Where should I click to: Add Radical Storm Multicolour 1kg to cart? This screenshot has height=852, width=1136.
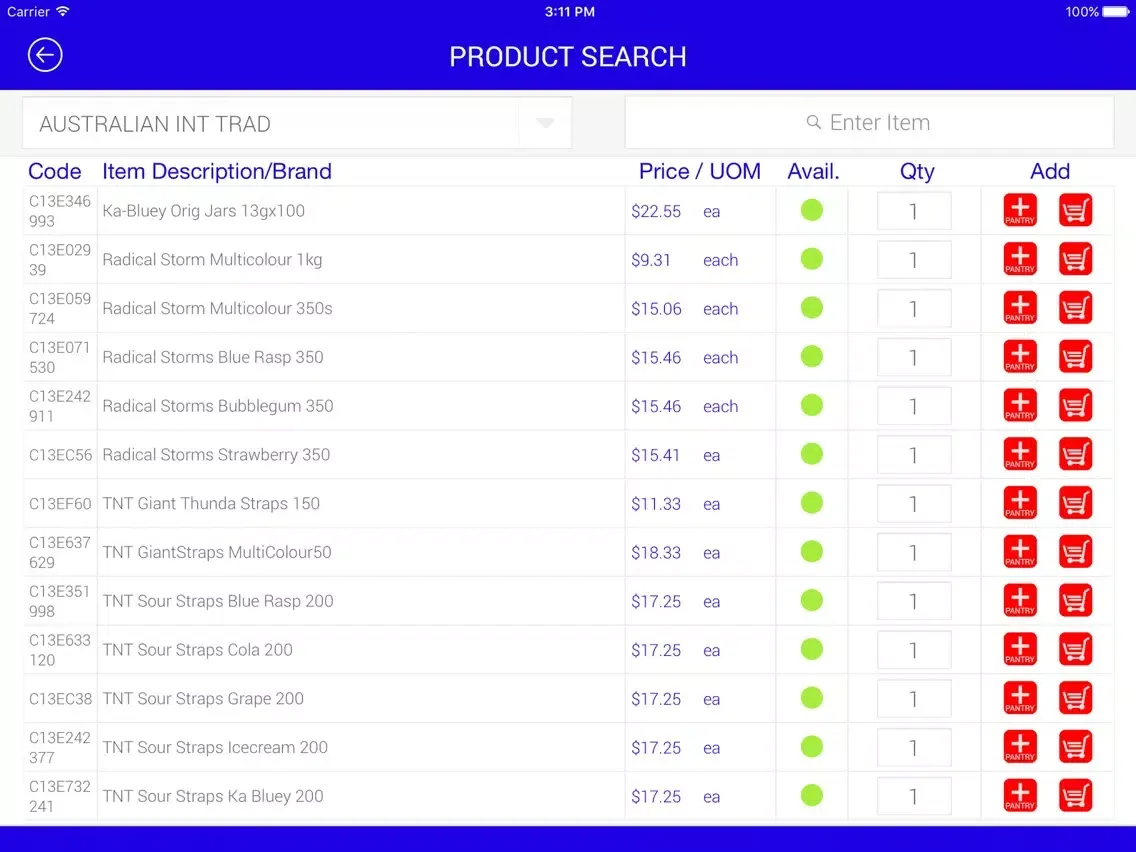[1075, 259]
